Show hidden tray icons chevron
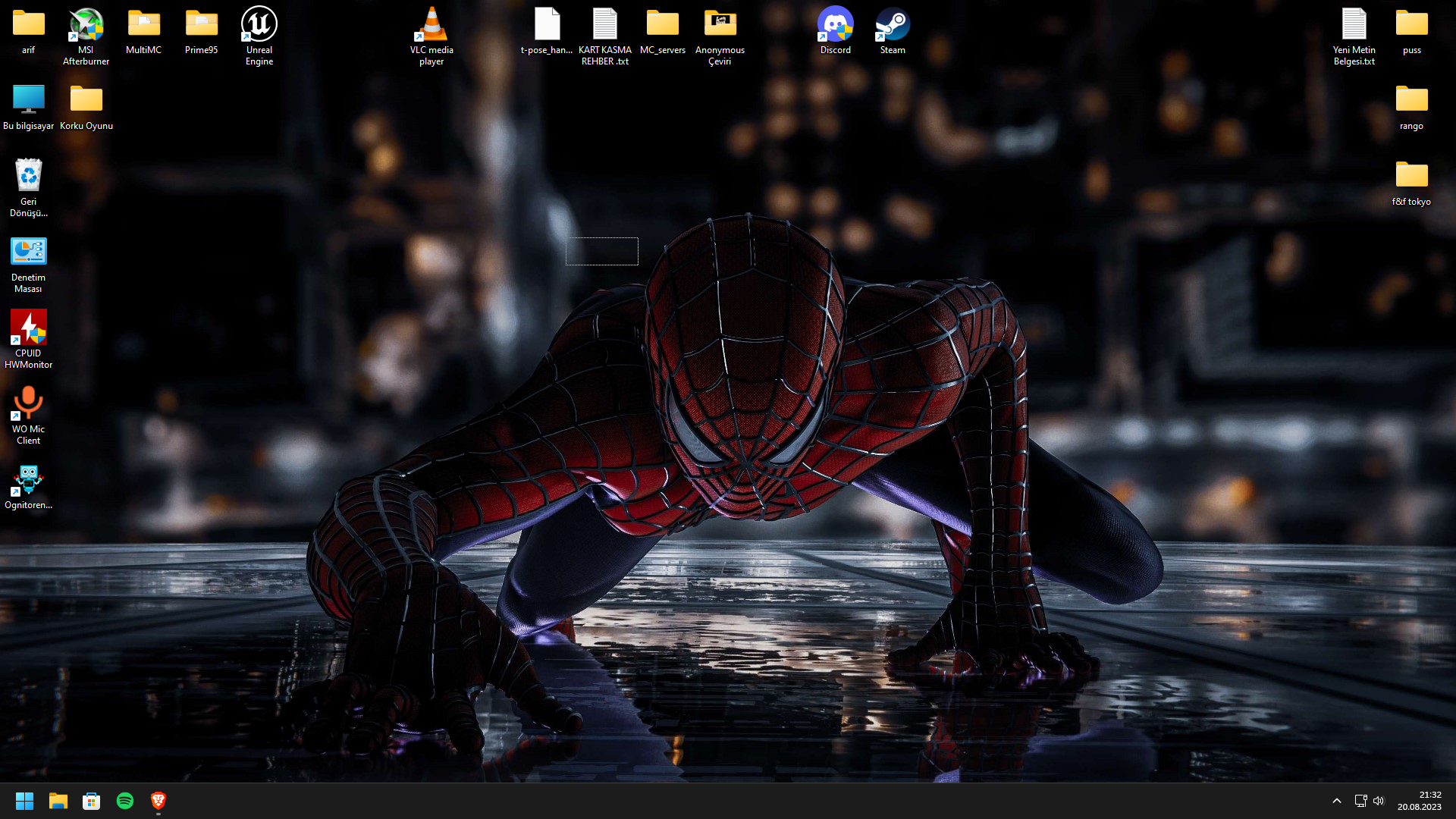The width and height of the screenshot is (1456, 819). click(x=1337, y=801)
